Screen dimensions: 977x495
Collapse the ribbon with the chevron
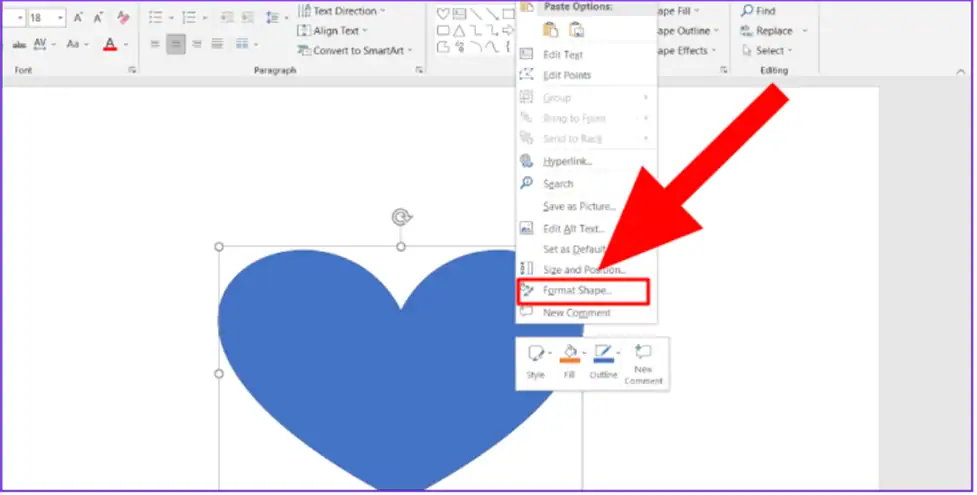(x=960, y=72)
